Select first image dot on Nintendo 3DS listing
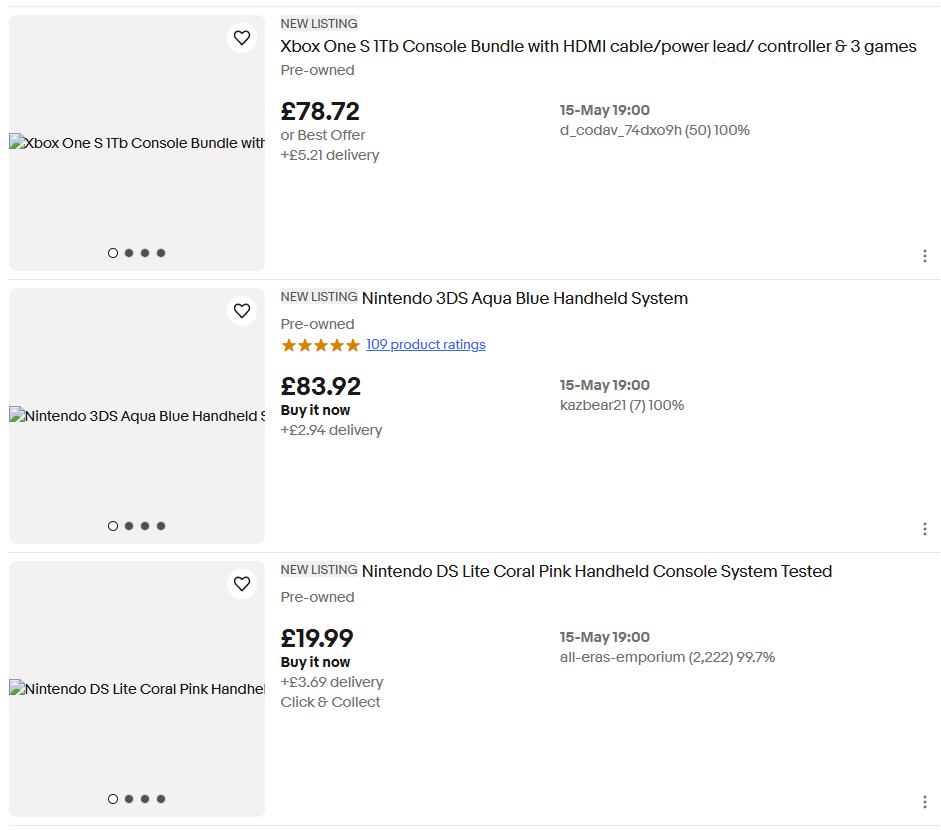This screenshot has width=941, height=830. pos(113,526)
